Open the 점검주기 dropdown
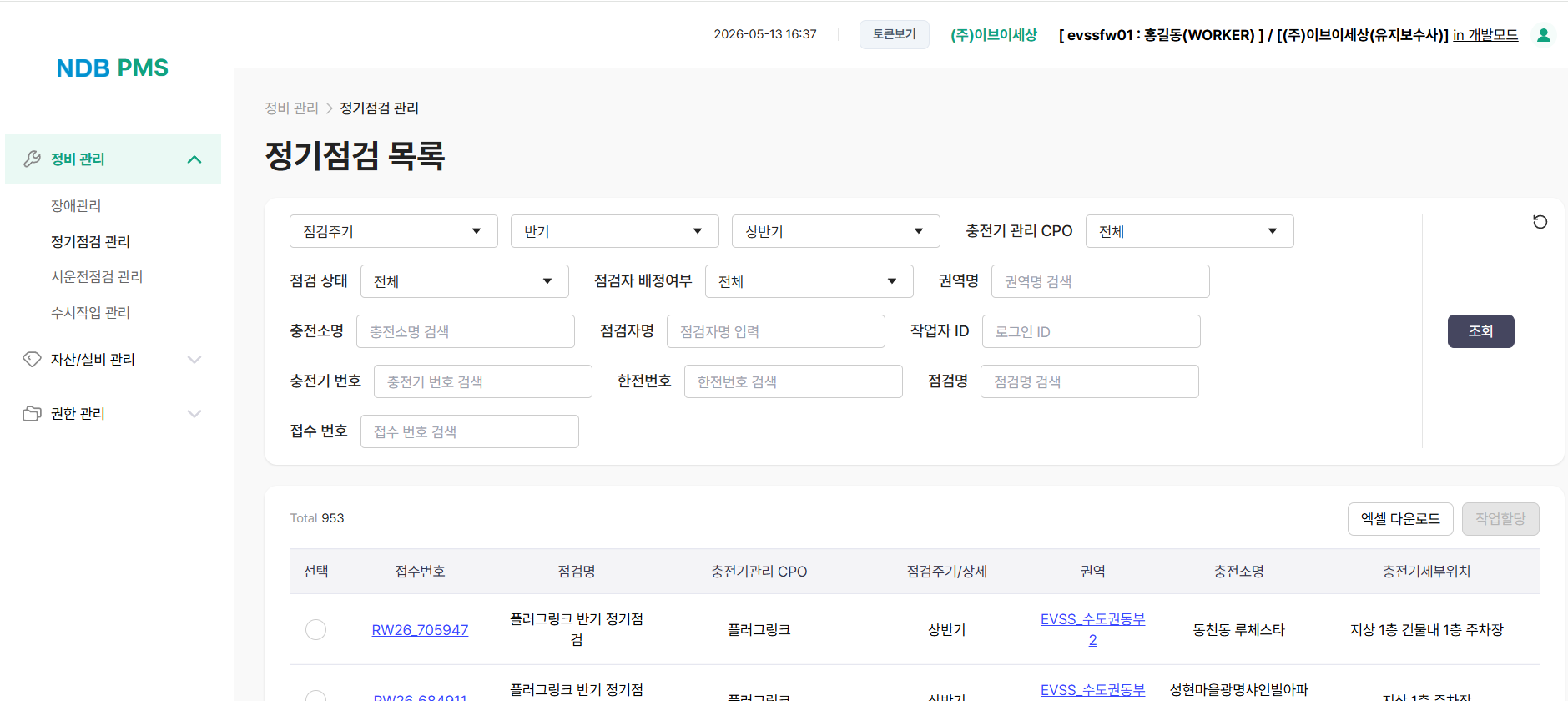 (393, 231)
